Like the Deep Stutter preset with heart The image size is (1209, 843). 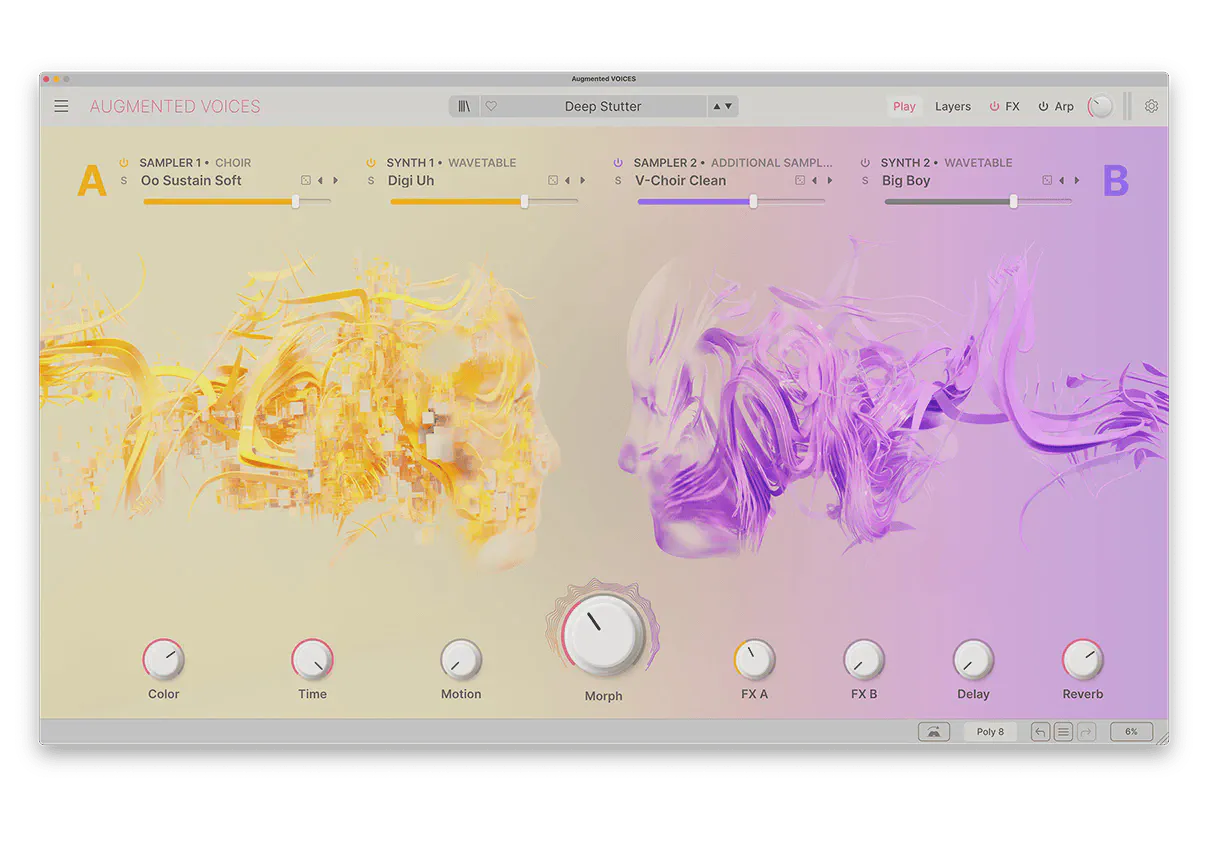pos(491,106)
